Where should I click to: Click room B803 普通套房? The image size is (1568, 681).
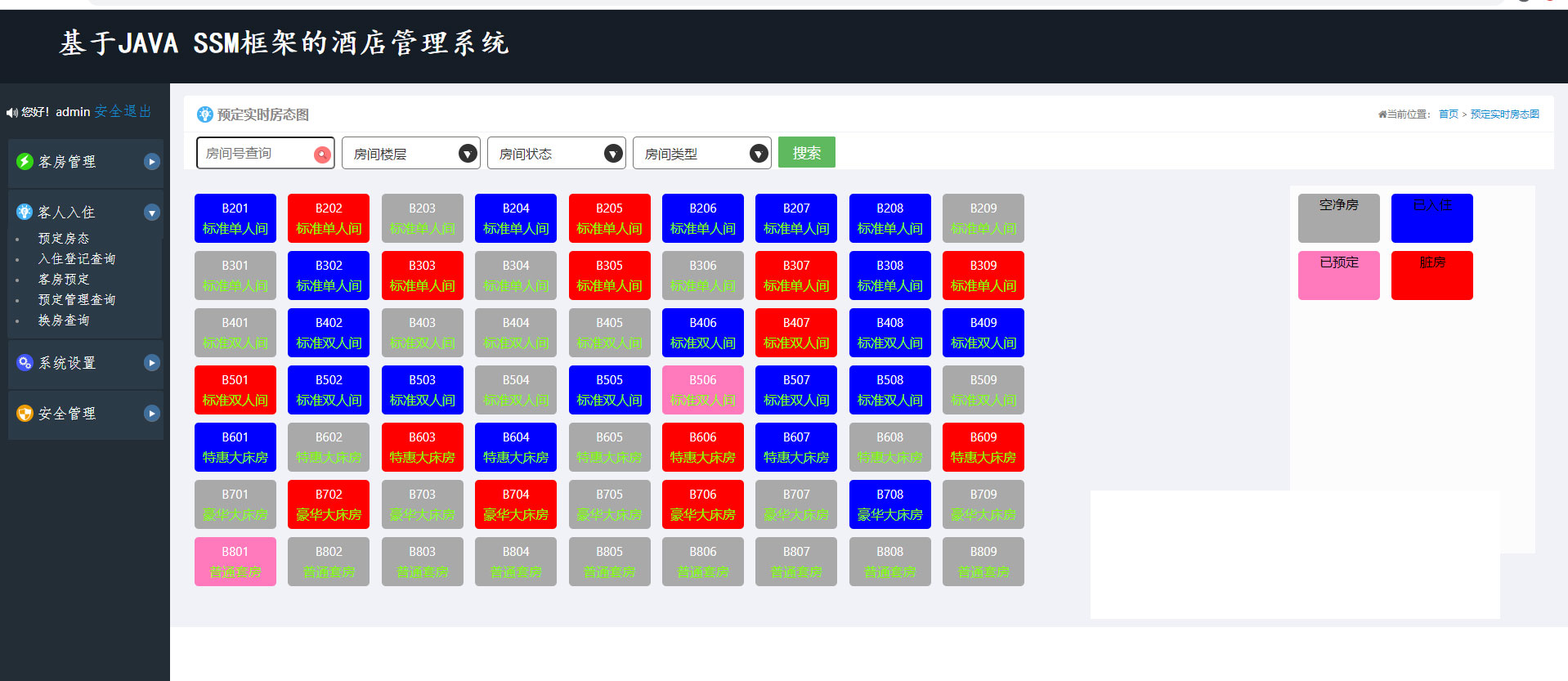(422, 562)
